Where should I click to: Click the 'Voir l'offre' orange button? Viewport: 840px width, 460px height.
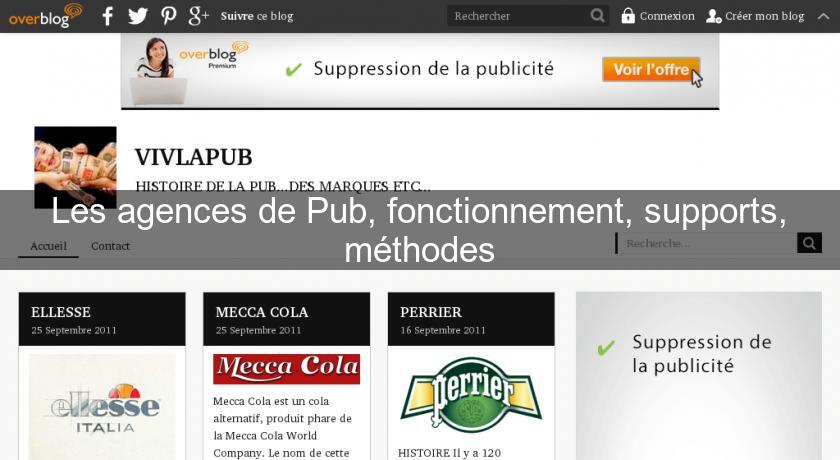pos(651,69)
